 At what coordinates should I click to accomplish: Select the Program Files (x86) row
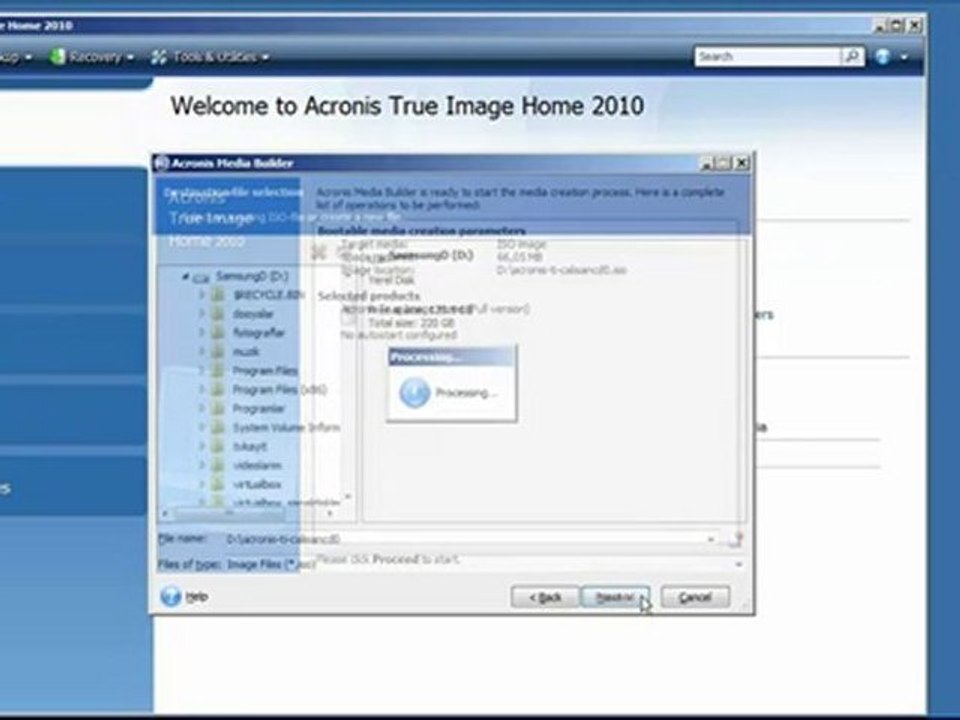tap(279, 389)
